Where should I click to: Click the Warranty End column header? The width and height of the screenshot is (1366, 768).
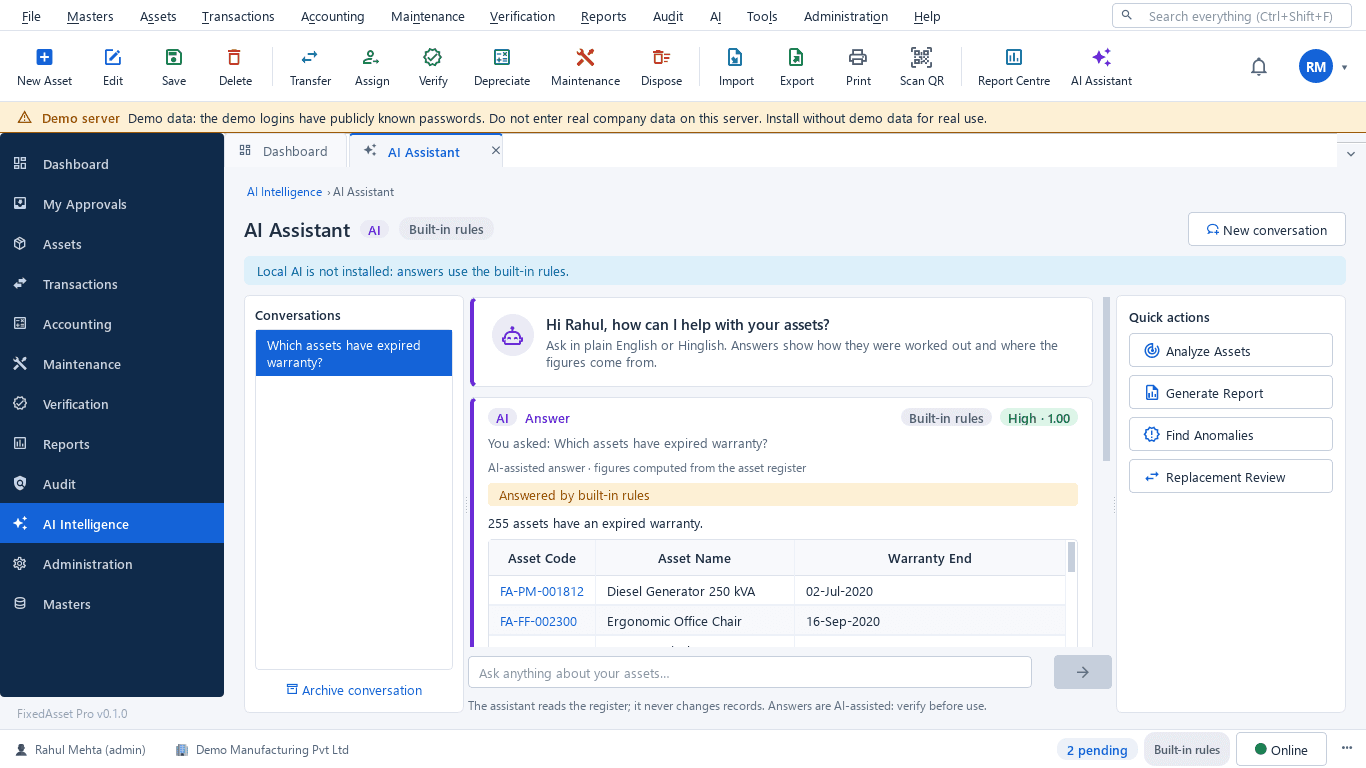coord(930,558)
